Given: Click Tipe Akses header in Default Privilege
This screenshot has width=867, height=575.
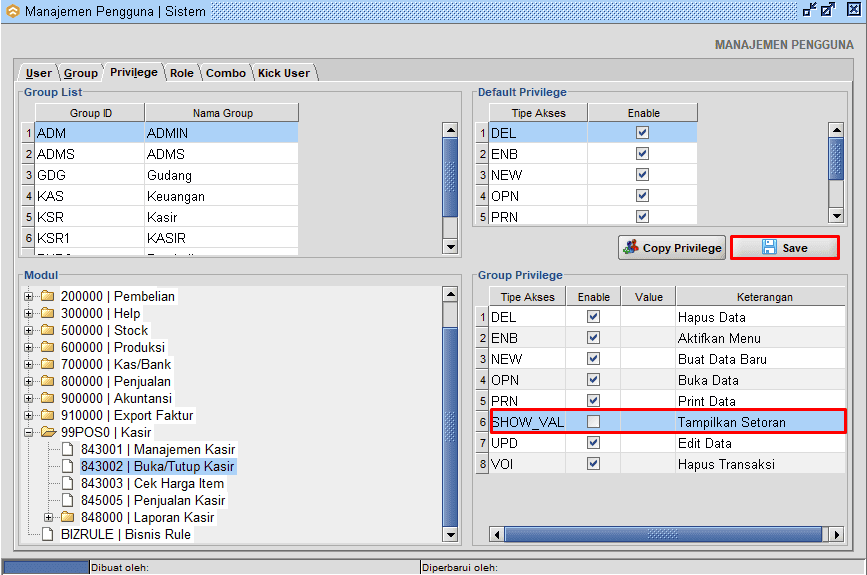Looking at the screenshot, I should point(538,113).
